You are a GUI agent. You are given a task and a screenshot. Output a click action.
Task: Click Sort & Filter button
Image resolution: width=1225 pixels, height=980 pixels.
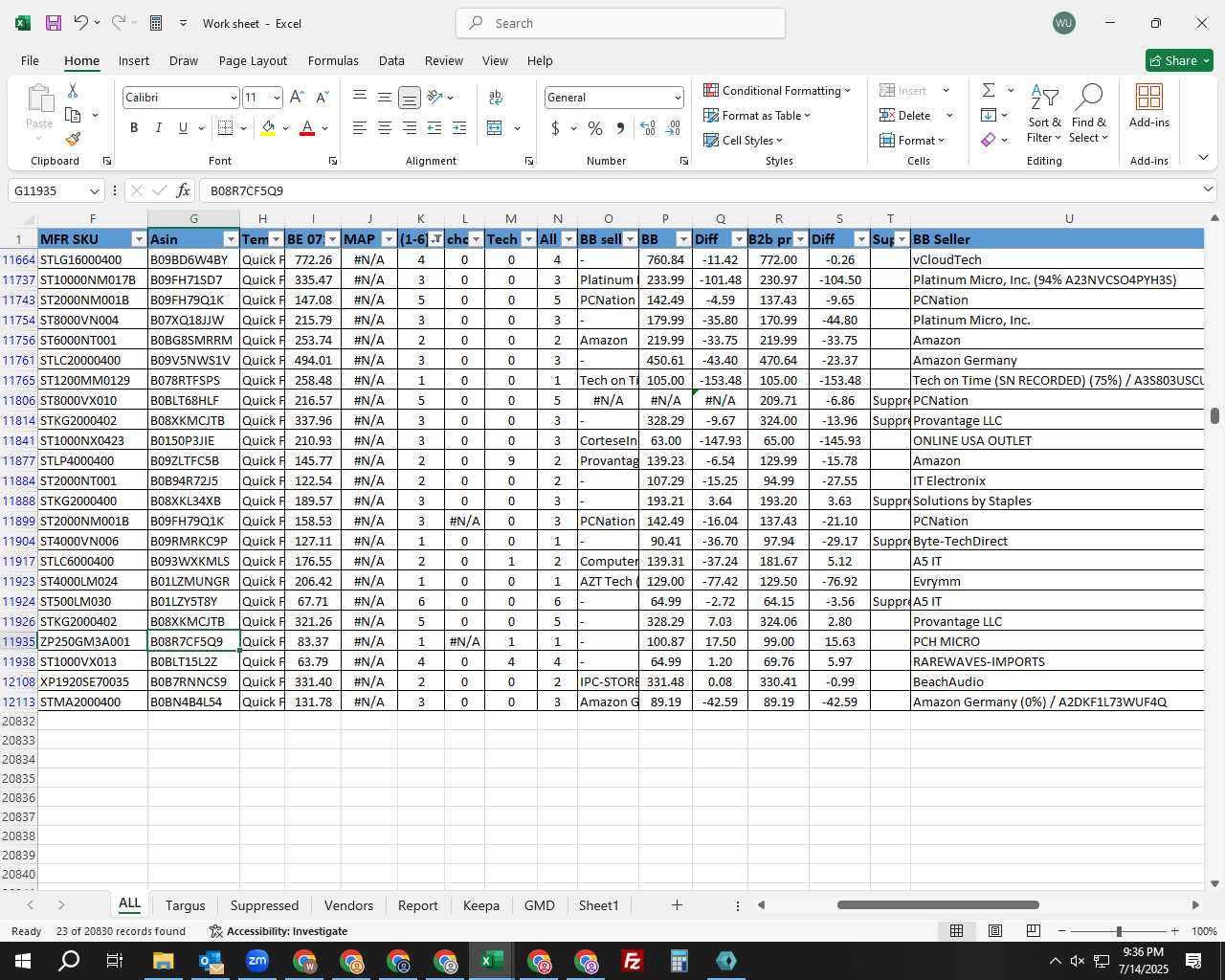point(1044,113)
